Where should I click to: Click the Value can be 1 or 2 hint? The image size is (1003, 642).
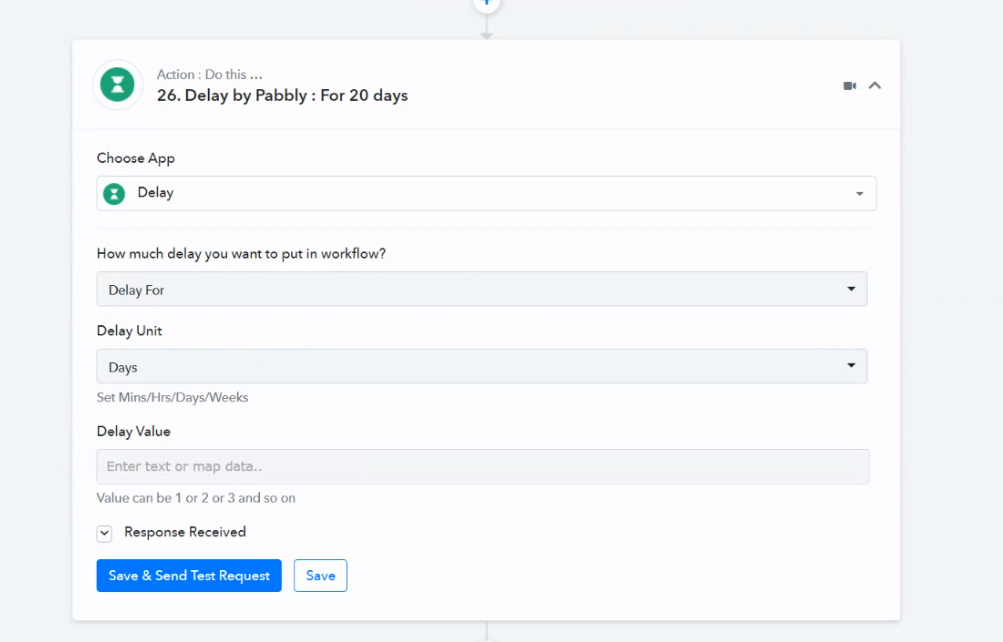click(x=196, y=497)
